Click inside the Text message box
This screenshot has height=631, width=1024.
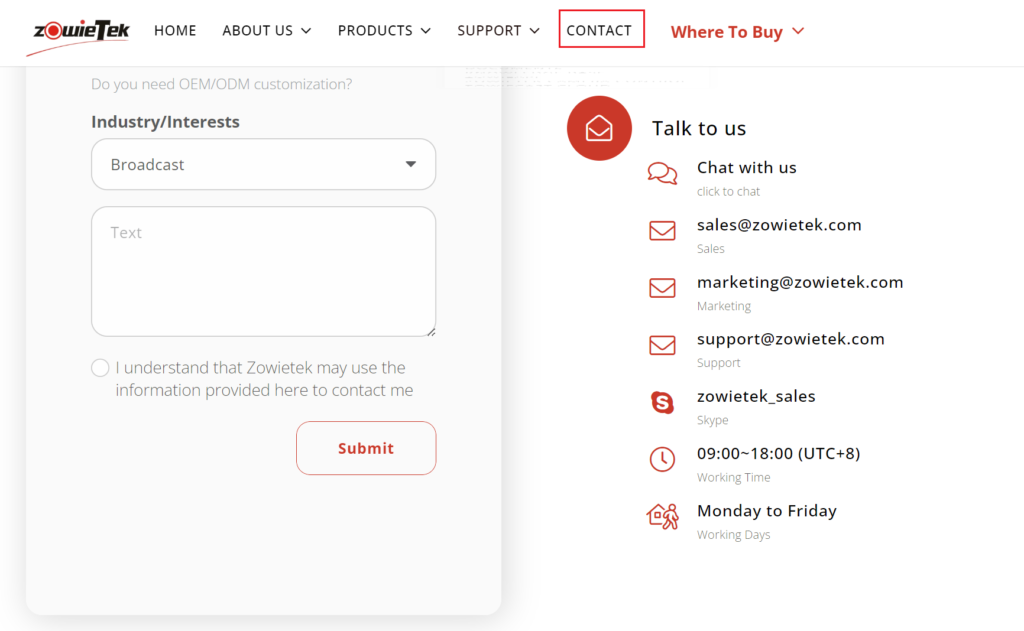263,271
